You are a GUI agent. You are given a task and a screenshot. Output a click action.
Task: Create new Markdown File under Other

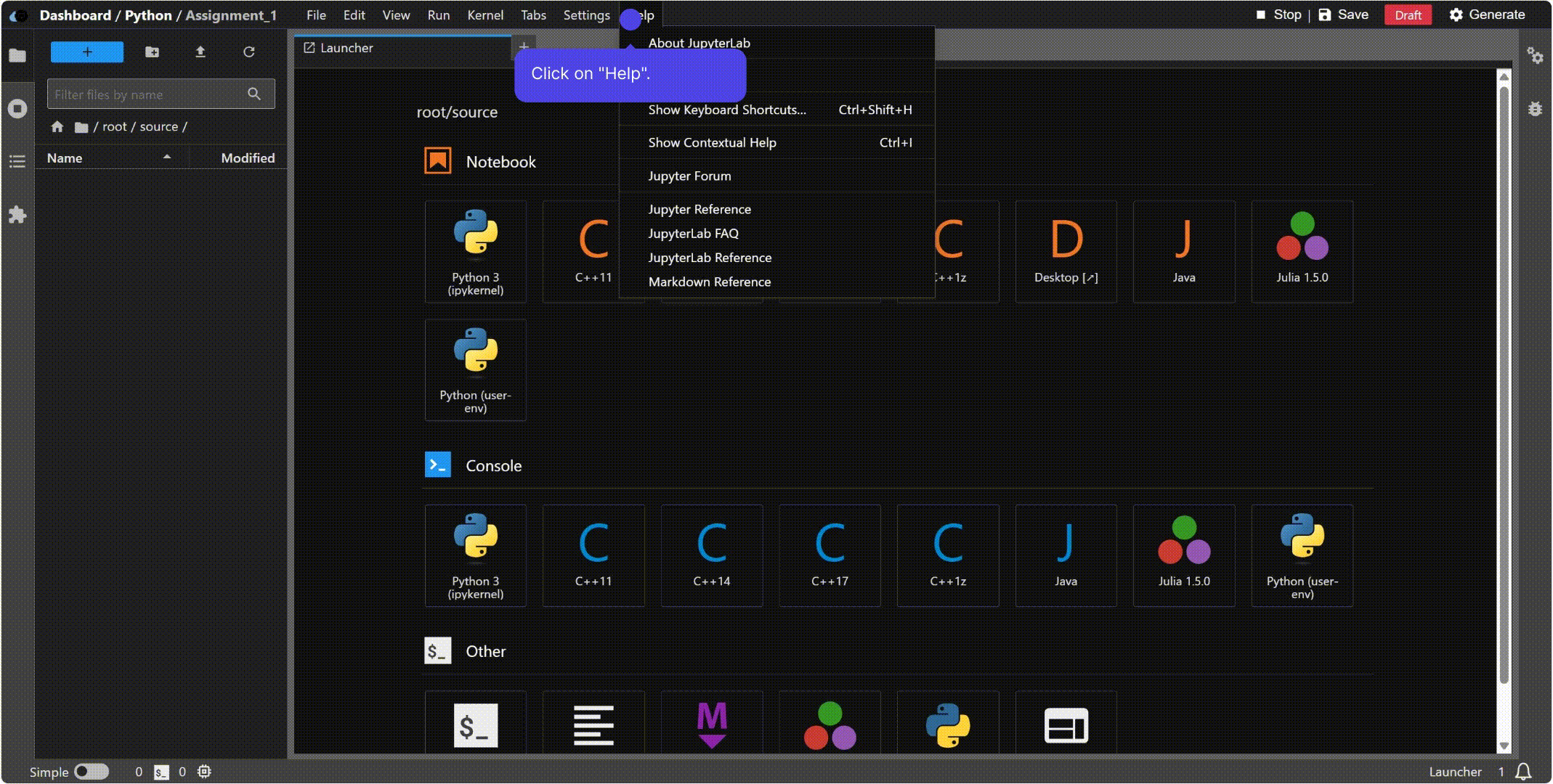pyautogui.click(x=712, y=723)
